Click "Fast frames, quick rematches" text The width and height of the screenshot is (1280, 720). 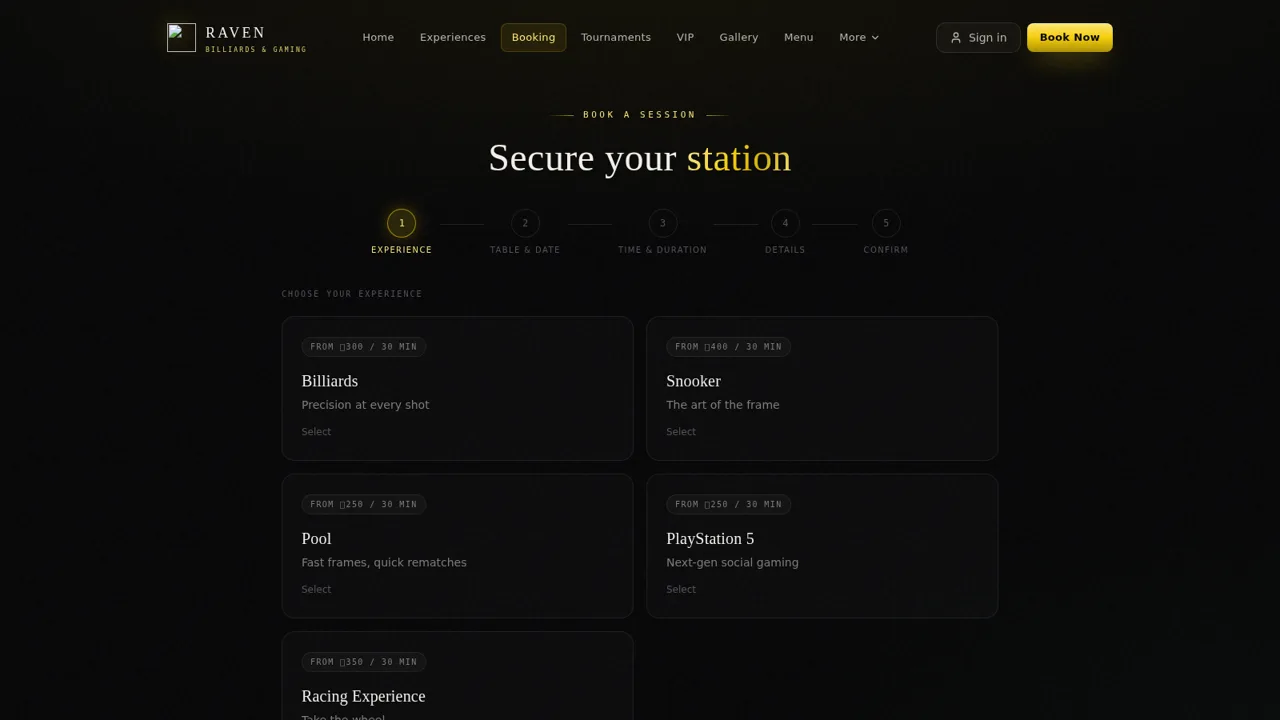pos(384,562)
